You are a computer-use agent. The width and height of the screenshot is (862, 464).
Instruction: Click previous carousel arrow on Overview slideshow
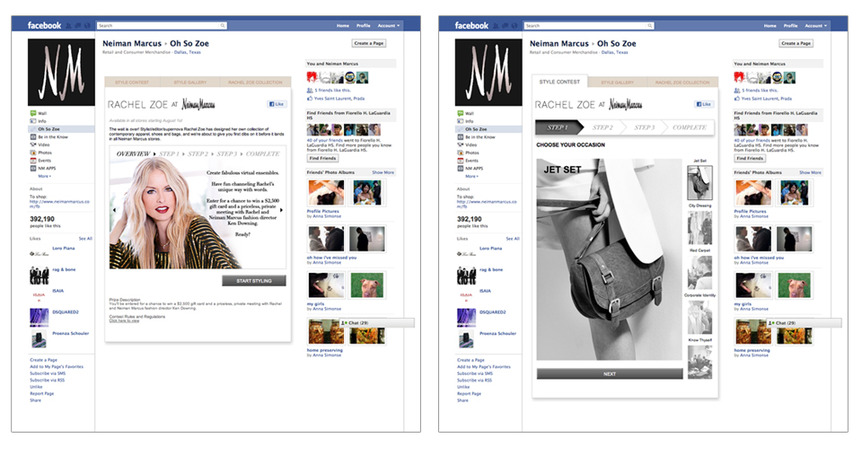[114, 210]
